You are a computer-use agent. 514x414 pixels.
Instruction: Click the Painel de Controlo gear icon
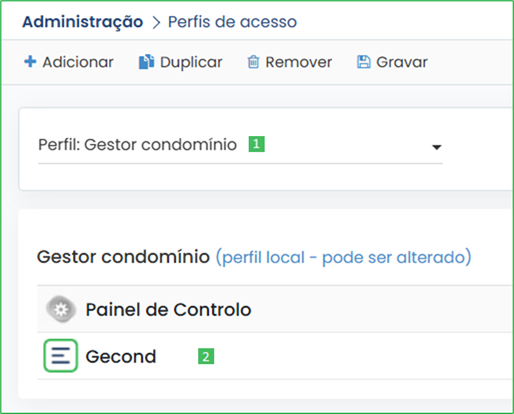click(61, 309)
